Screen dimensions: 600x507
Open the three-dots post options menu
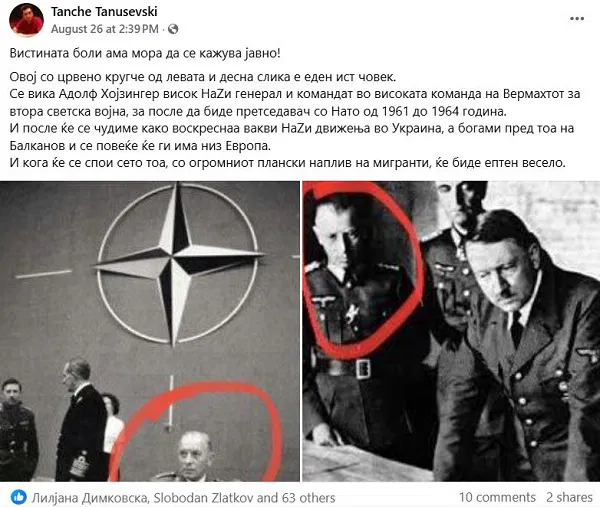[577, 19]
